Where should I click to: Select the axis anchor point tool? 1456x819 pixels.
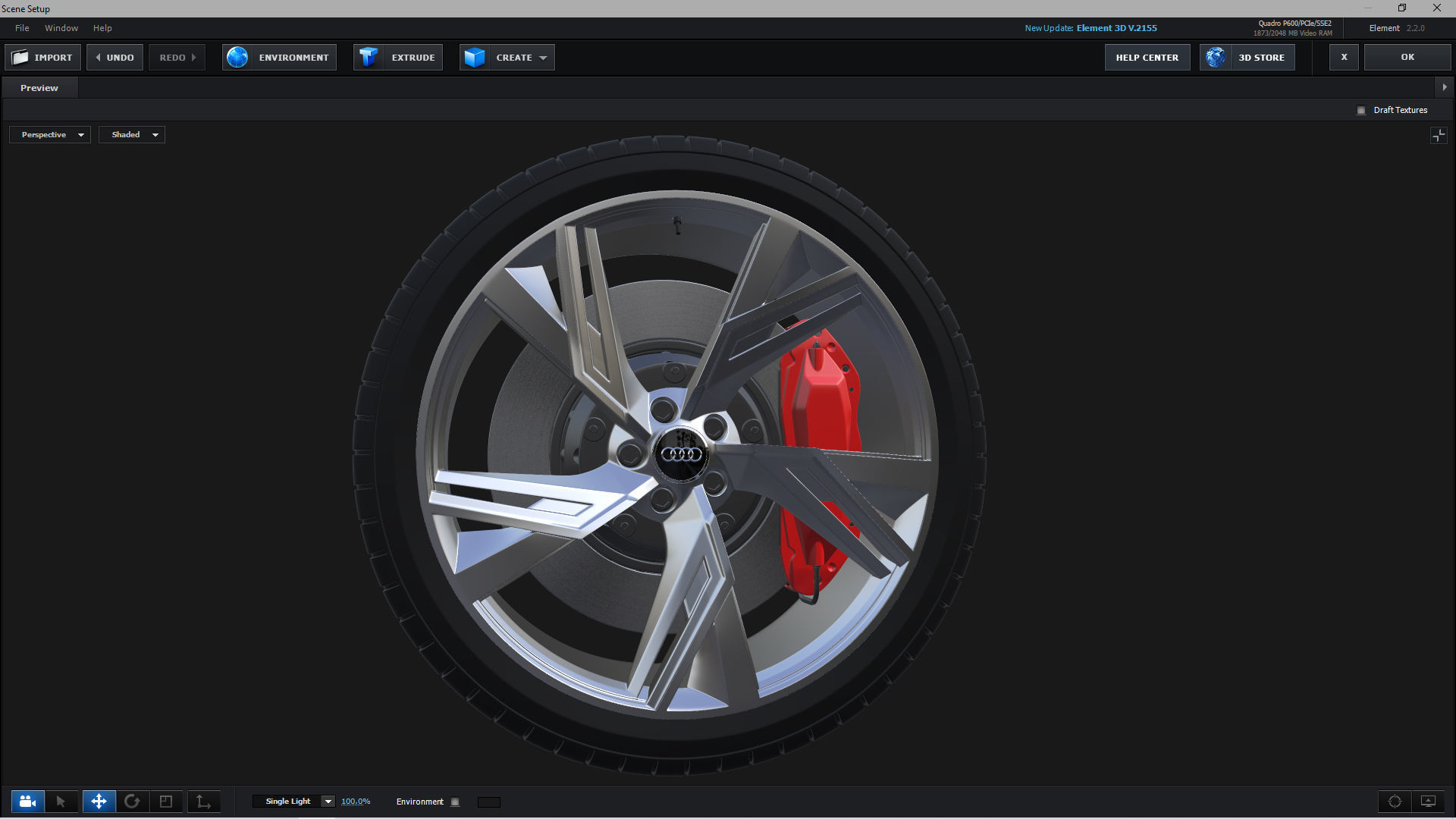(x=203, y=802)
